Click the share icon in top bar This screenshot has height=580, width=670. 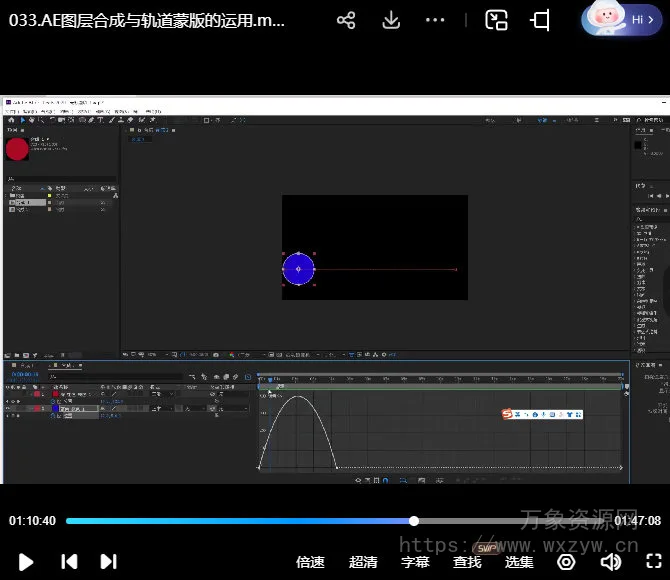[x=346, y=20]
